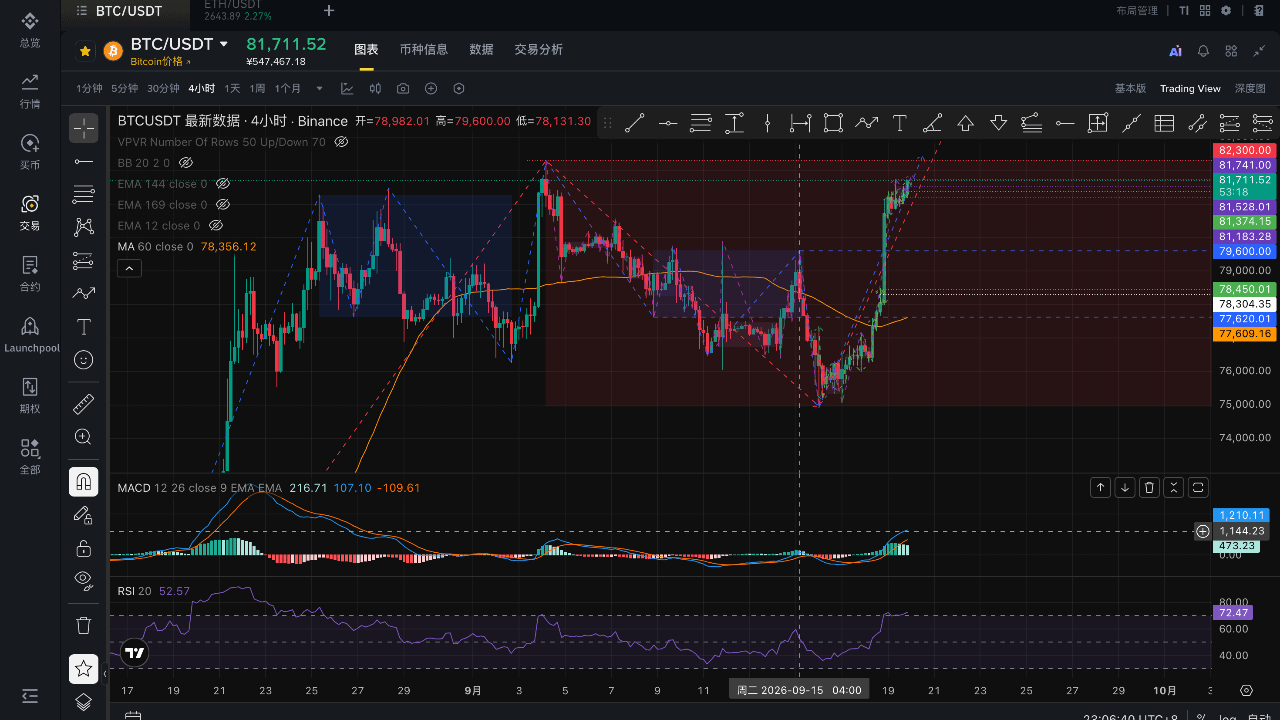Select the trend angle tool
1280x720 pixels.
click(932, 123)
